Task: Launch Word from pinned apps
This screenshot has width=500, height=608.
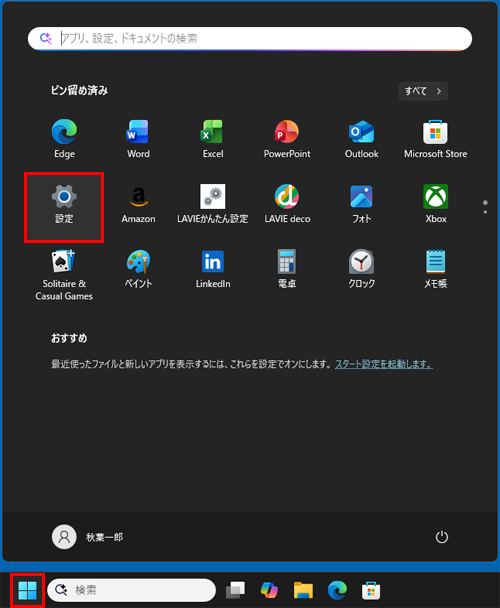Action: click(x=138, y=139)
